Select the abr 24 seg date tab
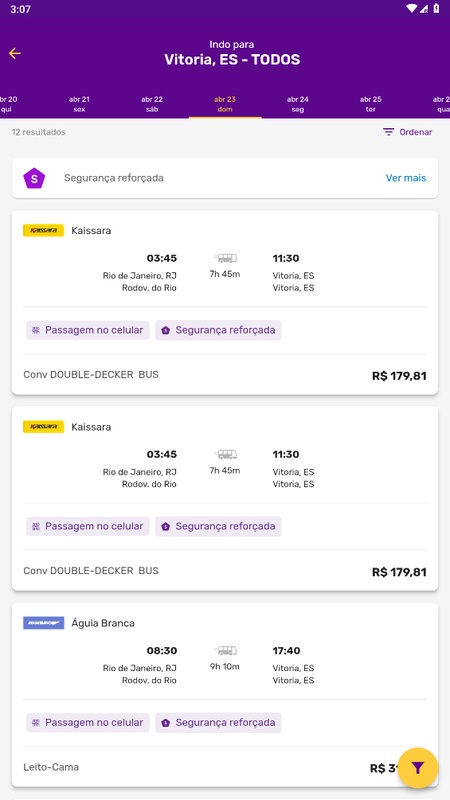 point(297,104)
